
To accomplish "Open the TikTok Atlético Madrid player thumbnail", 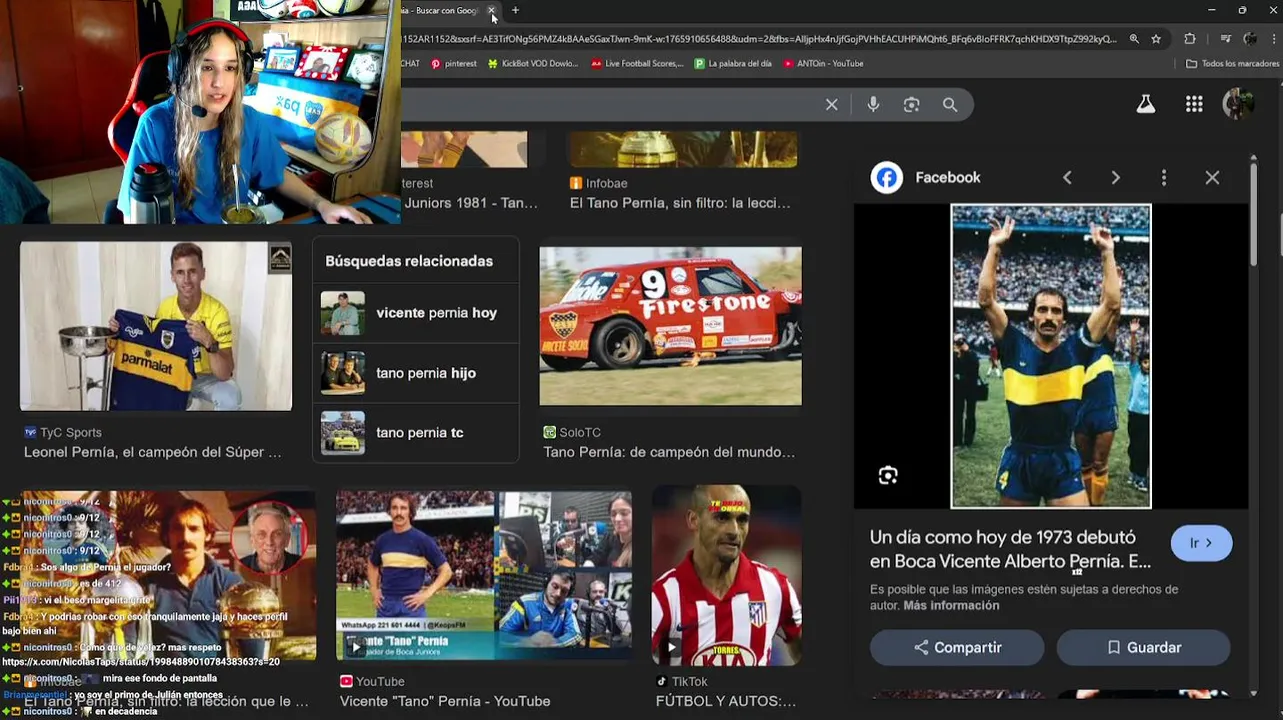I will (x=726, y=576).
